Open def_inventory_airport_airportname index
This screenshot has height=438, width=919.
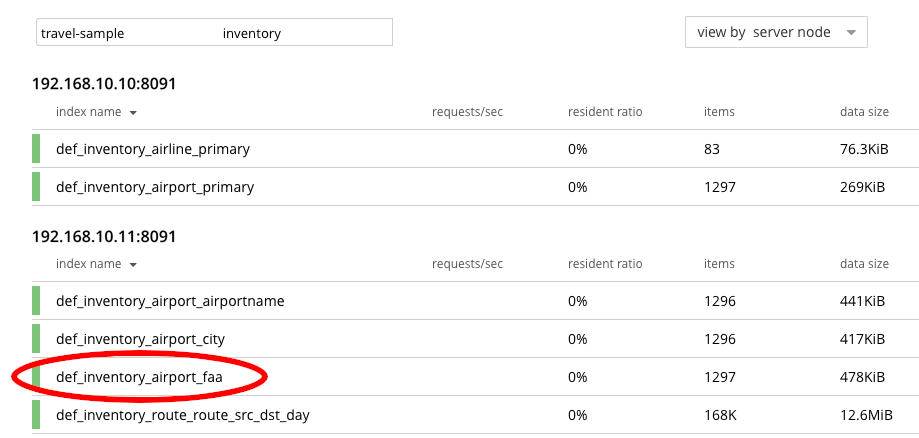170,301
